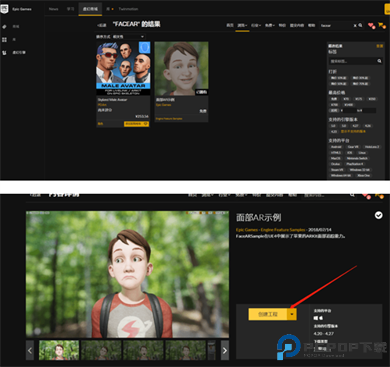This screenshot has width=390, height=367.
Task: Toggle the 4.26 engine version chip
Action: 368,126
